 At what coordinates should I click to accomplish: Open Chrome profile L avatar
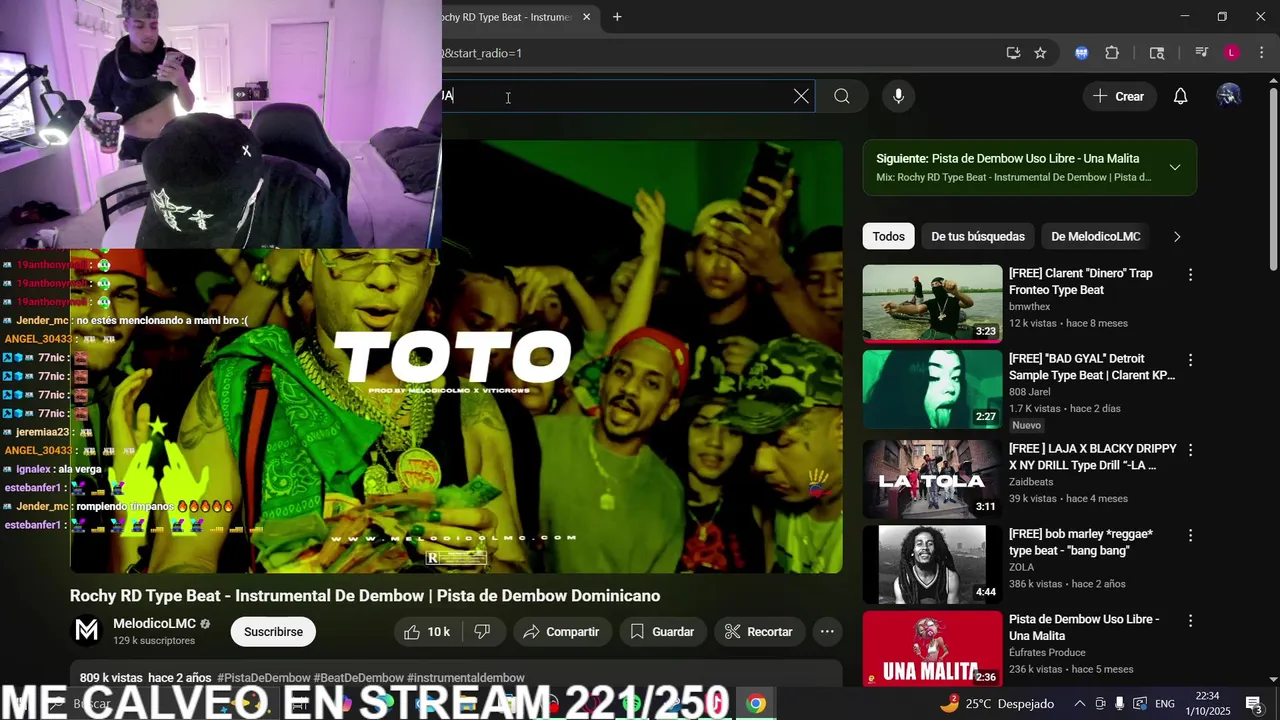click(1232, 53)
